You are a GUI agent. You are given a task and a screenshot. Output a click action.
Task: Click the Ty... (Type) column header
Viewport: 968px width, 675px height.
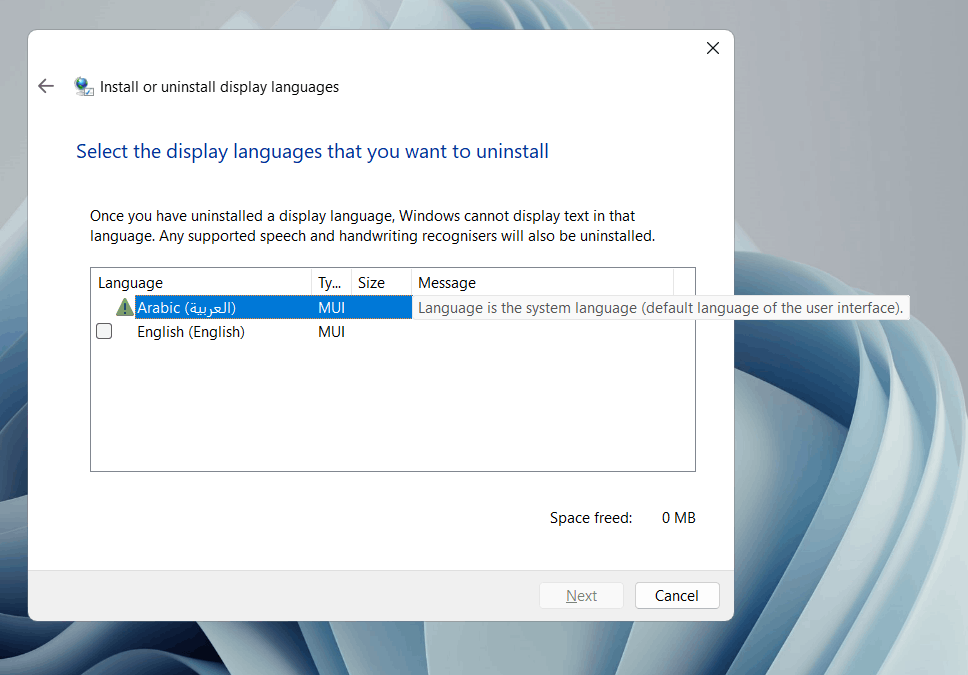tap(332, 282)
